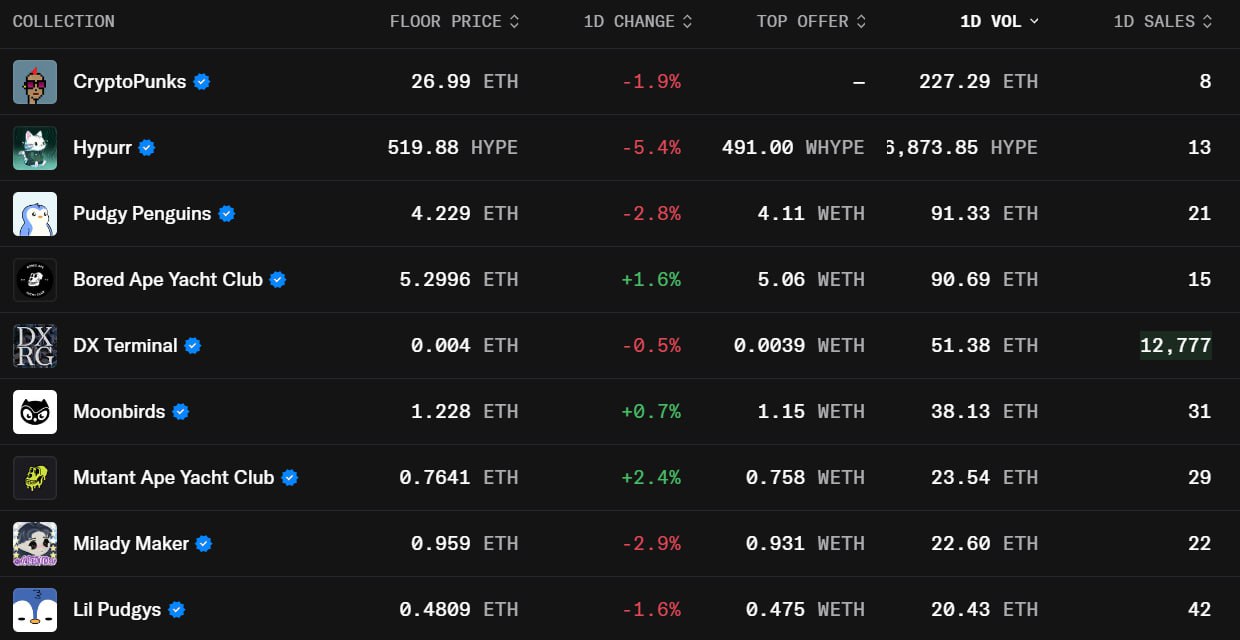The width and height of the screenshot is (1240, 640).
Task: Open the Lil Pudgys collection name
Action: [x=117, y=610]
